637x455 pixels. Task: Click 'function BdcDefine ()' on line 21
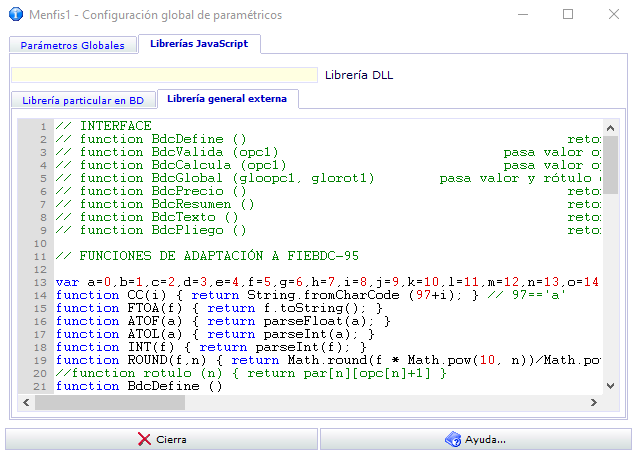click(139, 386)
